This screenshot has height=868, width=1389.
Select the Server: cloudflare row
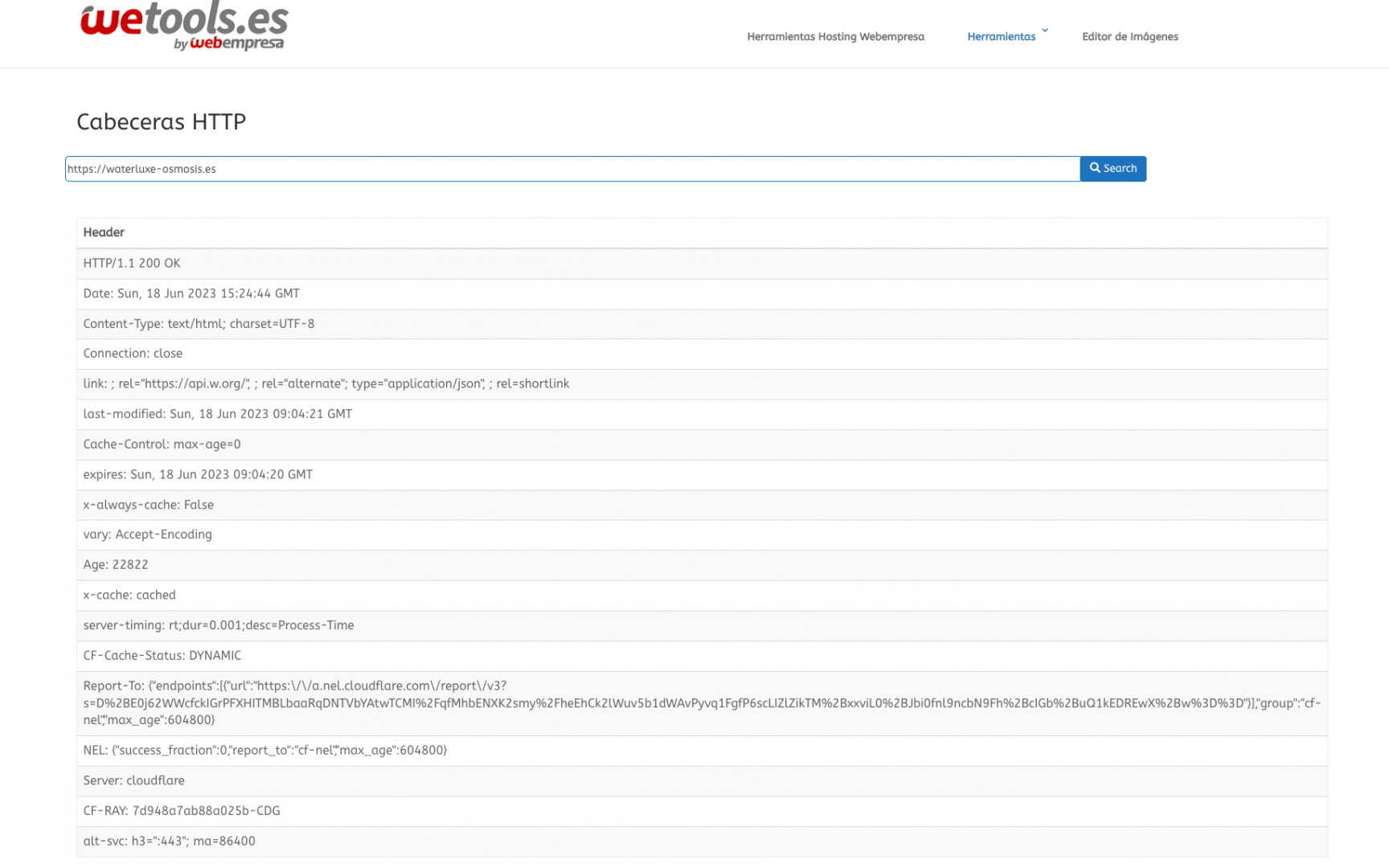[x=702, y=781]
